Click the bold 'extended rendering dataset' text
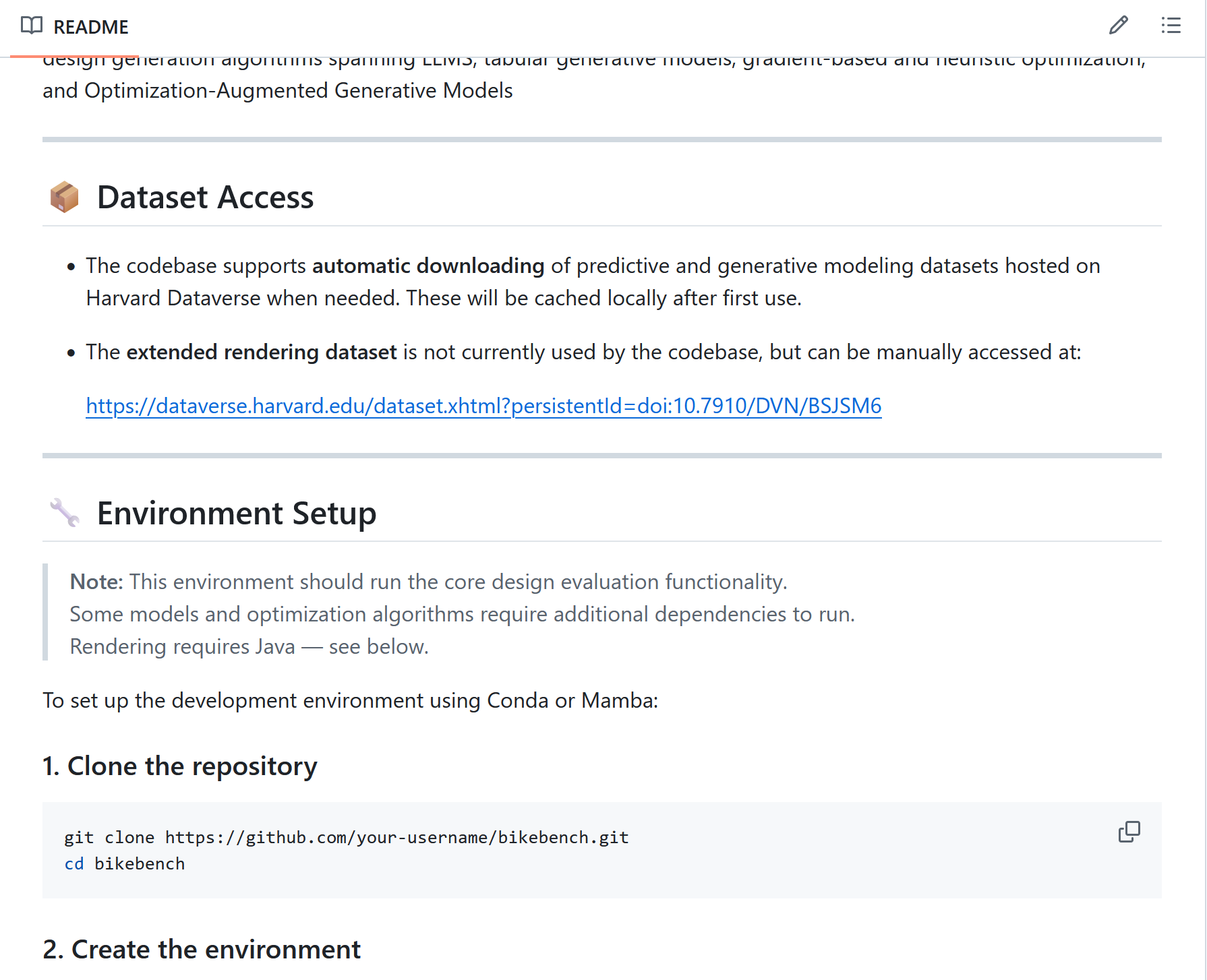1207x980 pixels. (x=262, y=353)
